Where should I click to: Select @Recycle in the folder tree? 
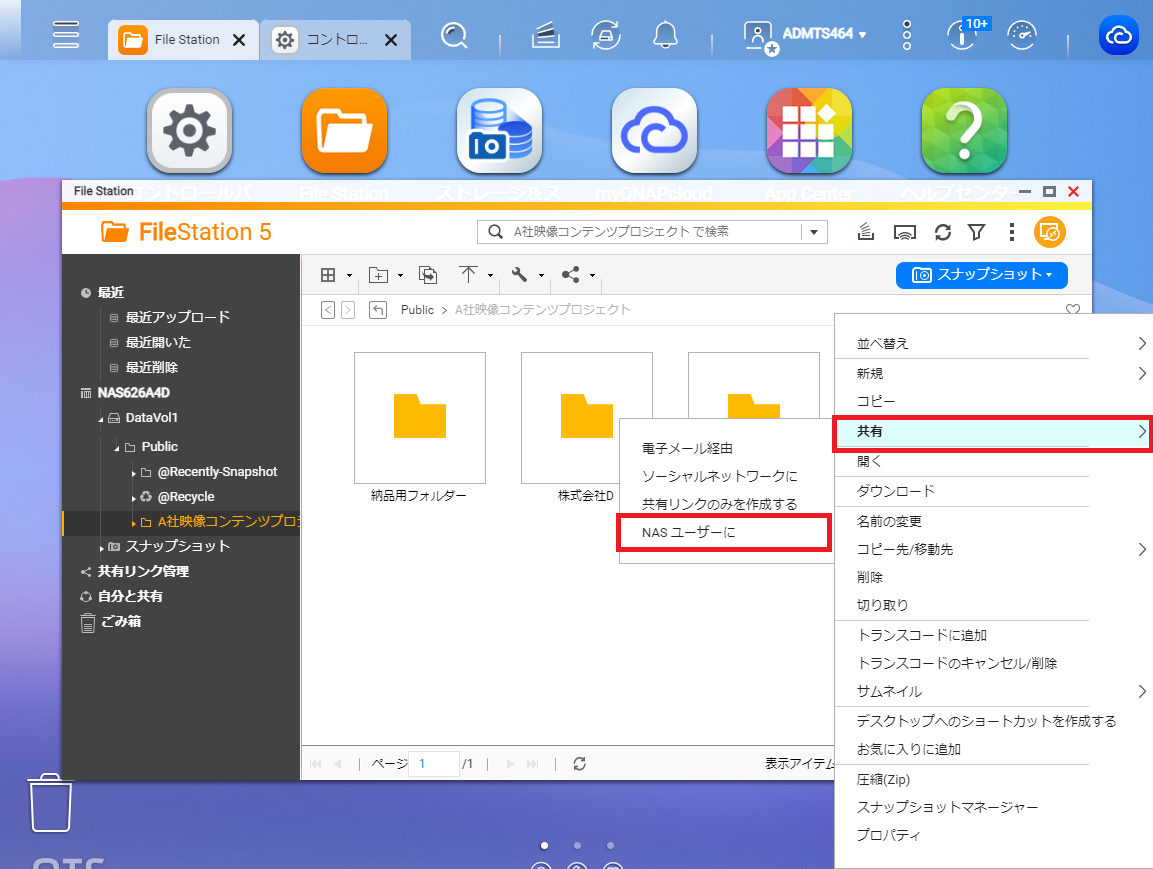coord(185,497)
